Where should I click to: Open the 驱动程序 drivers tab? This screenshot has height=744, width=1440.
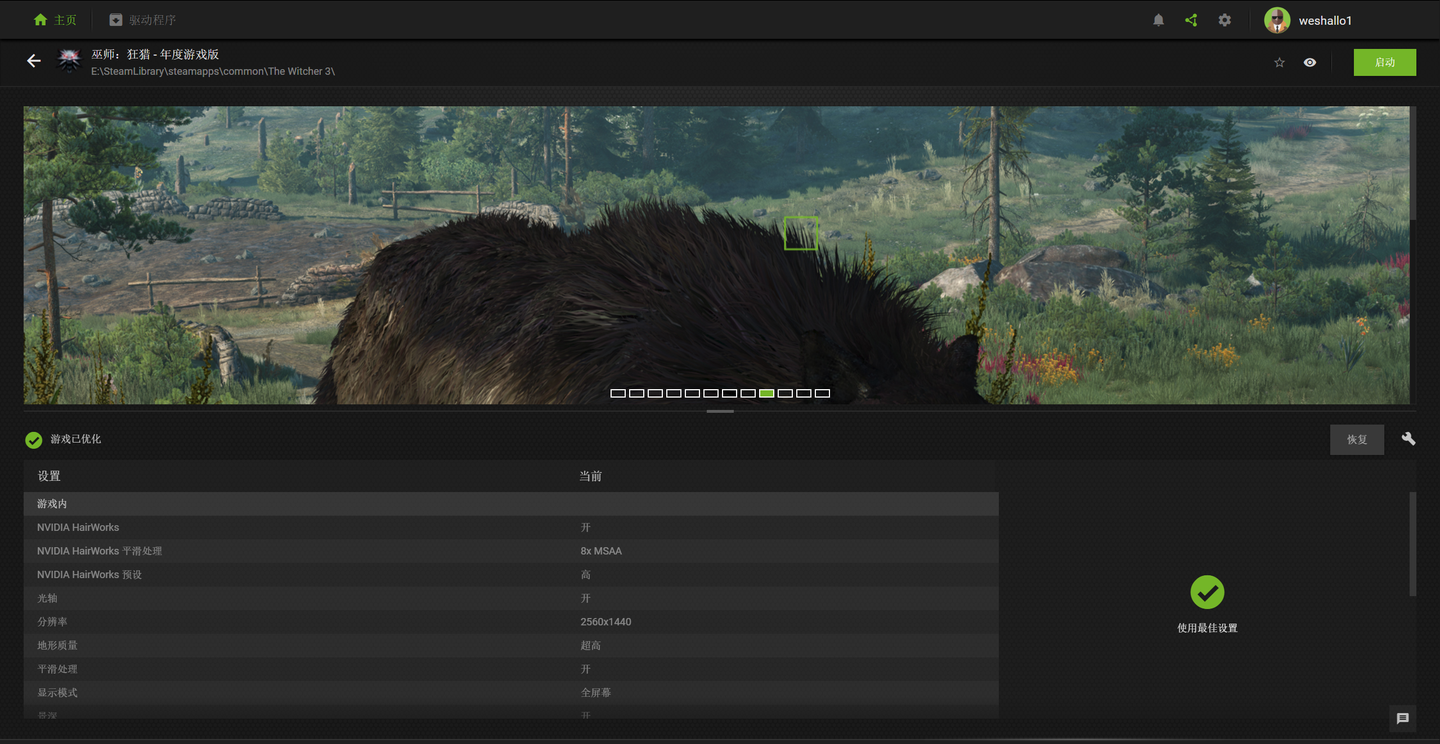(142, 20)
